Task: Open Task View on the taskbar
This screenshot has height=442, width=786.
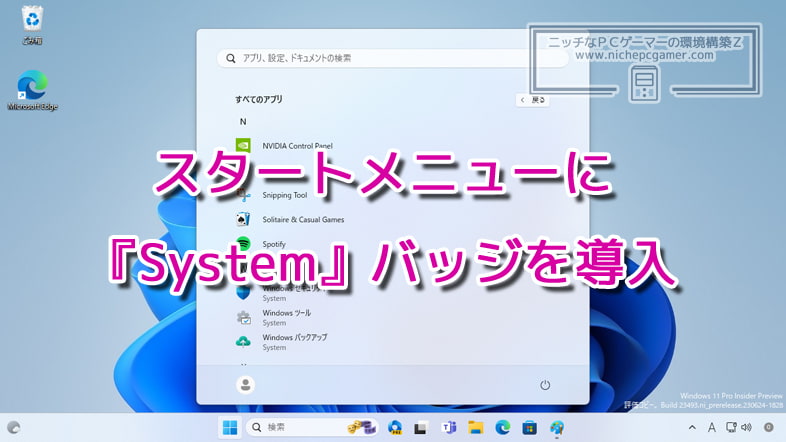Action: coord(421,427)
